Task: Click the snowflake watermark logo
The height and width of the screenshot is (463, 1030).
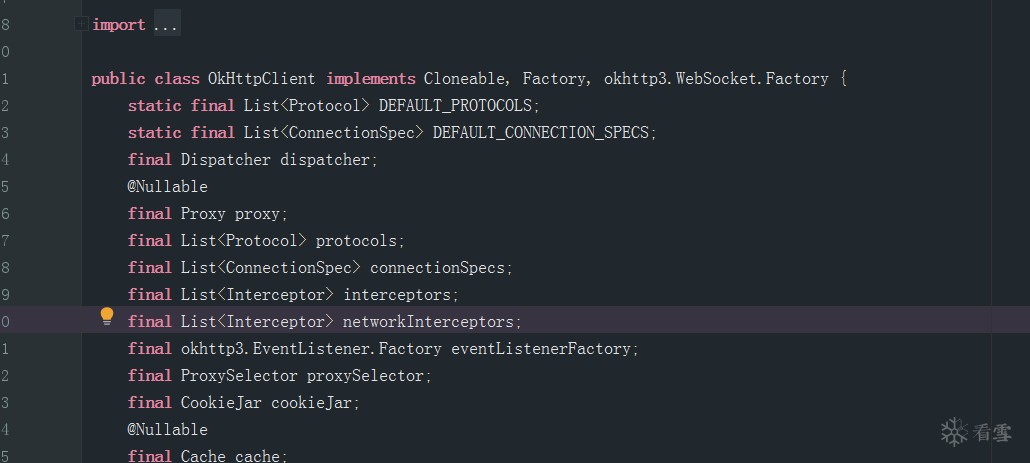Action: [x=955, y=432]
